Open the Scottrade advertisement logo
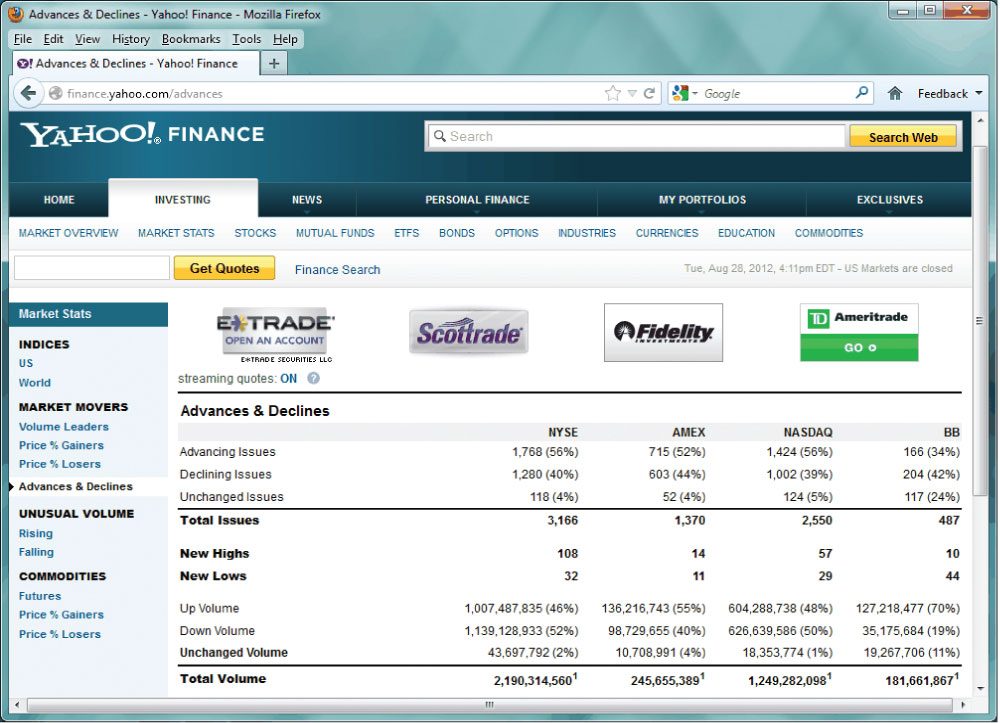Viewport: 1000px width, 723px height. point(469,332)
